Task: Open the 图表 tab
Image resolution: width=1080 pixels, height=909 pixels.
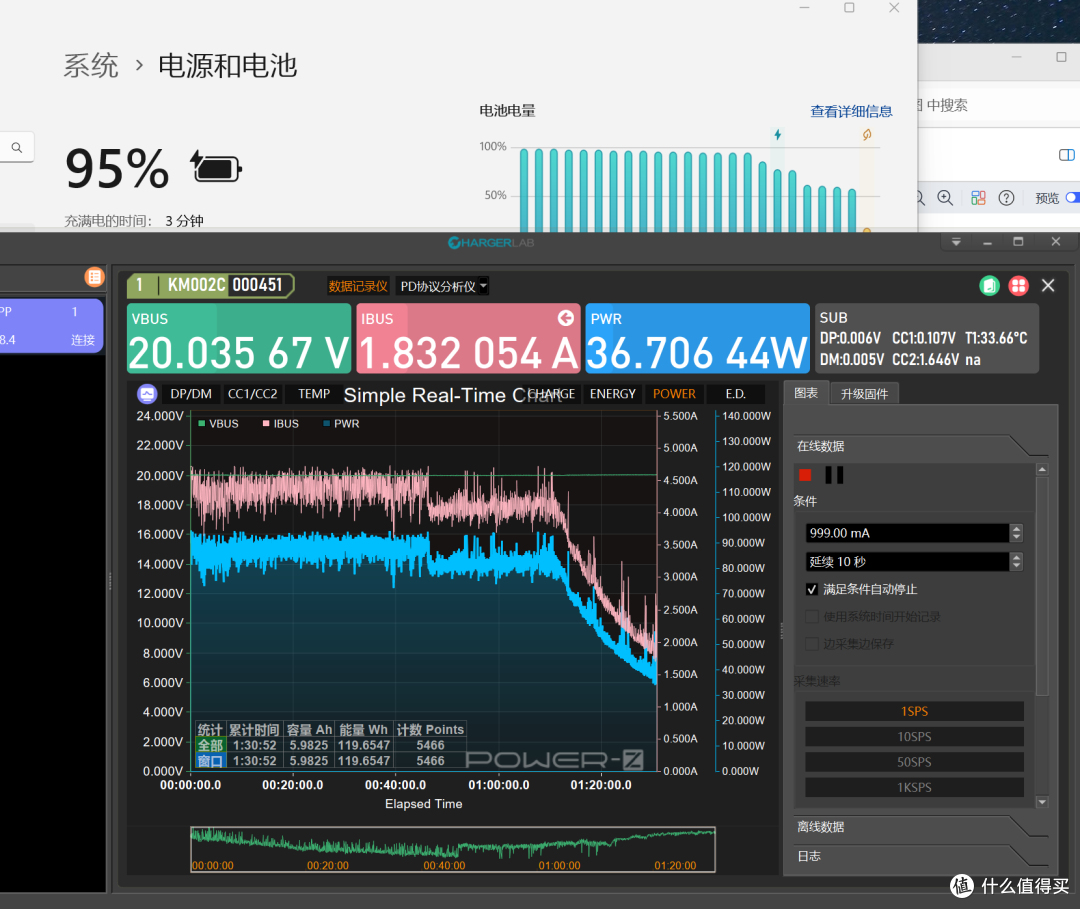Action: pyautogui.click(x=806, y=393)
